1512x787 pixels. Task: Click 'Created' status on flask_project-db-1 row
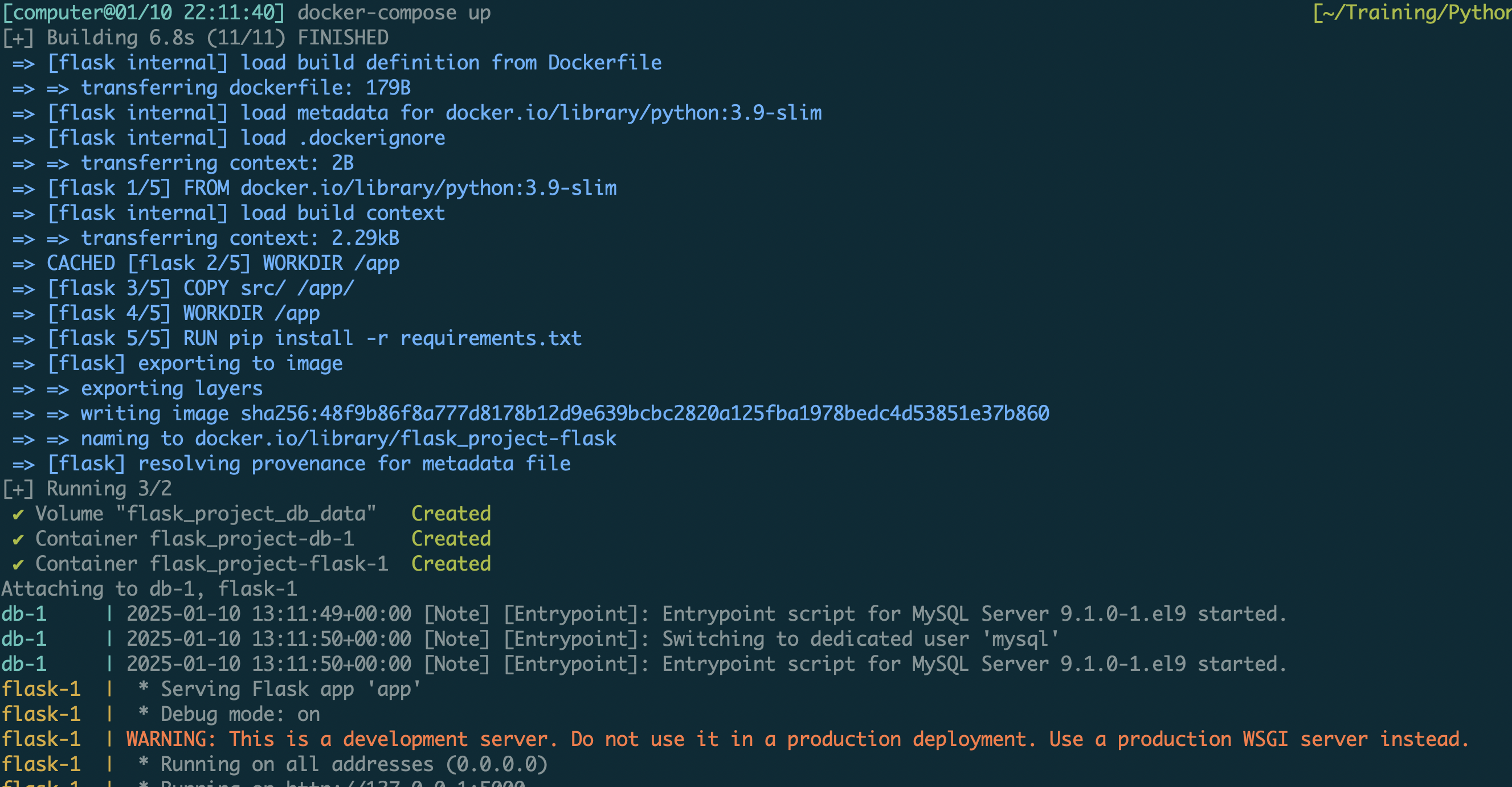click(451, 539)
